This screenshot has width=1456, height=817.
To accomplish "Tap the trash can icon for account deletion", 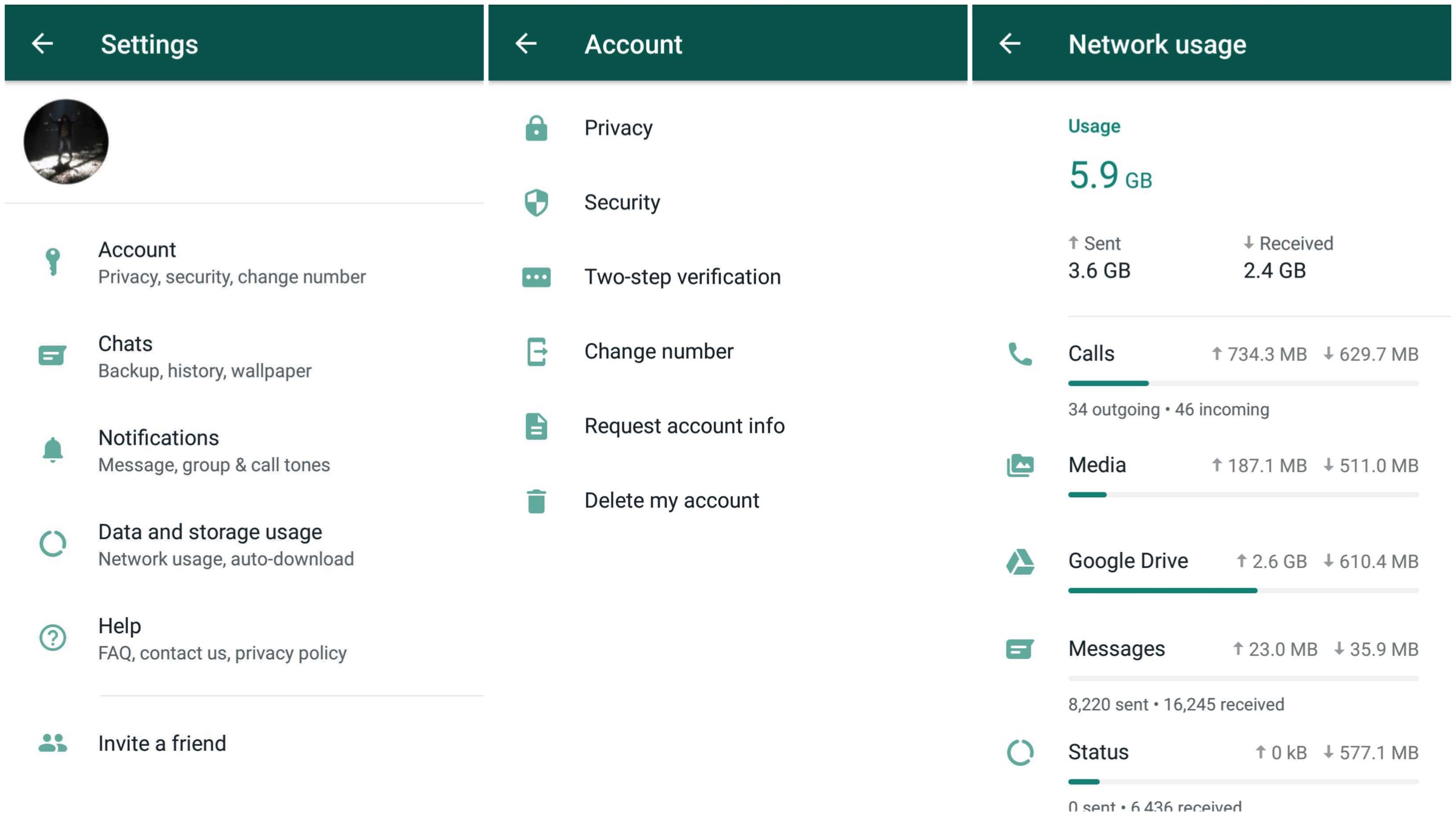I will [536, 501].
